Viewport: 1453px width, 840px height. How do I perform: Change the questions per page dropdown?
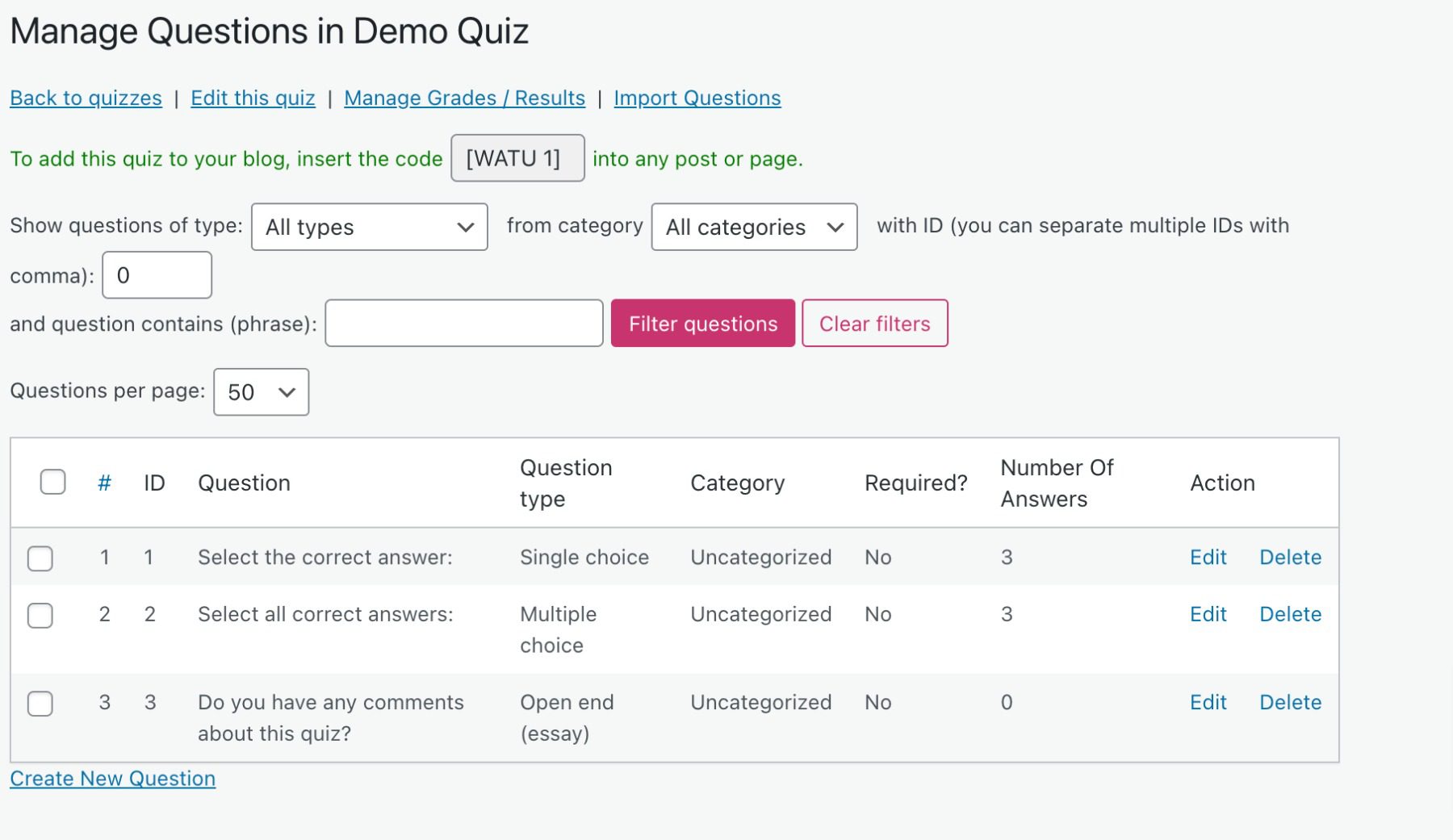point(260,392)
